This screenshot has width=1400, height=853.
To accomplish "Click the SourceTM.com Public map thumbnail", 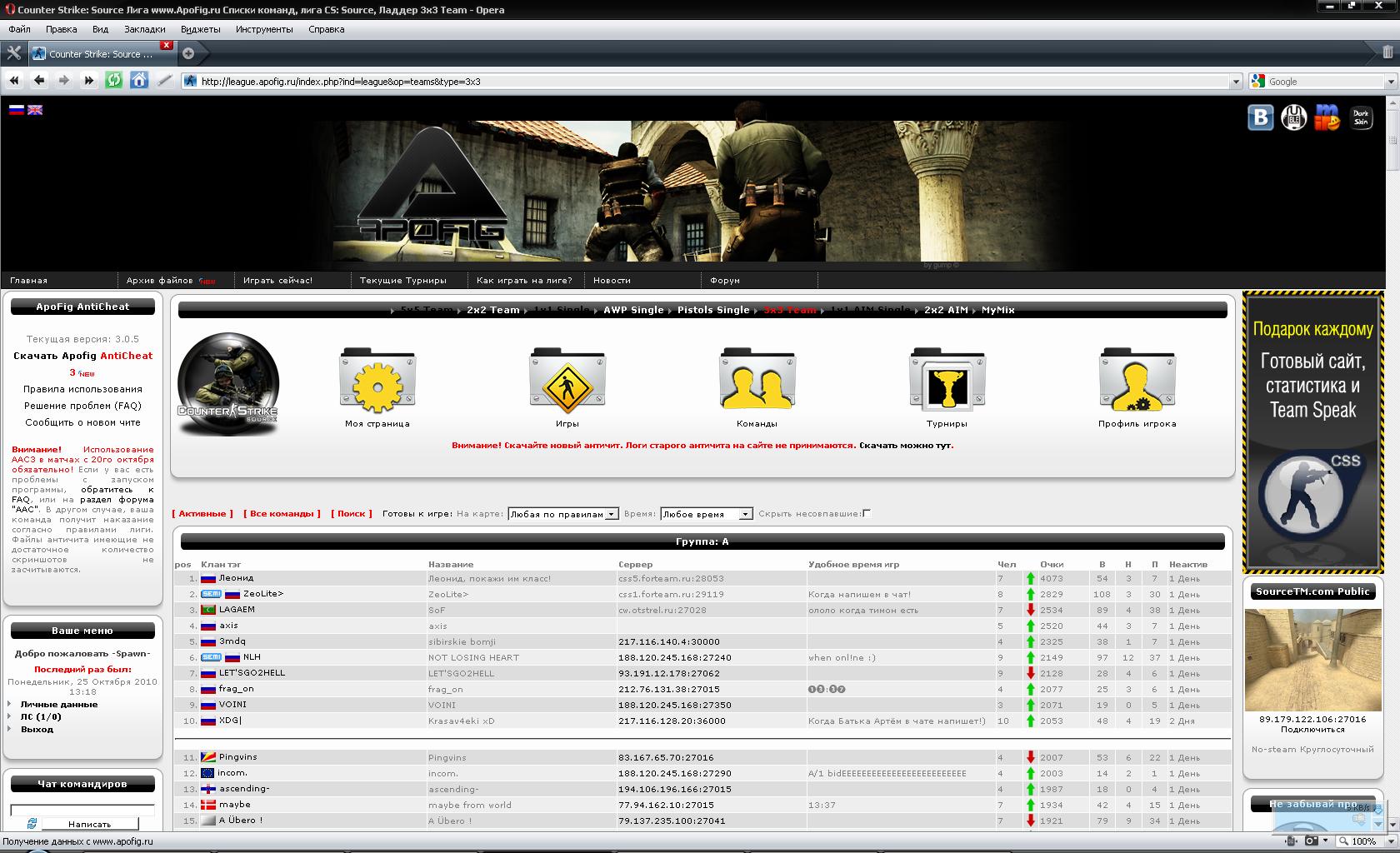I will click(1312, 660).
